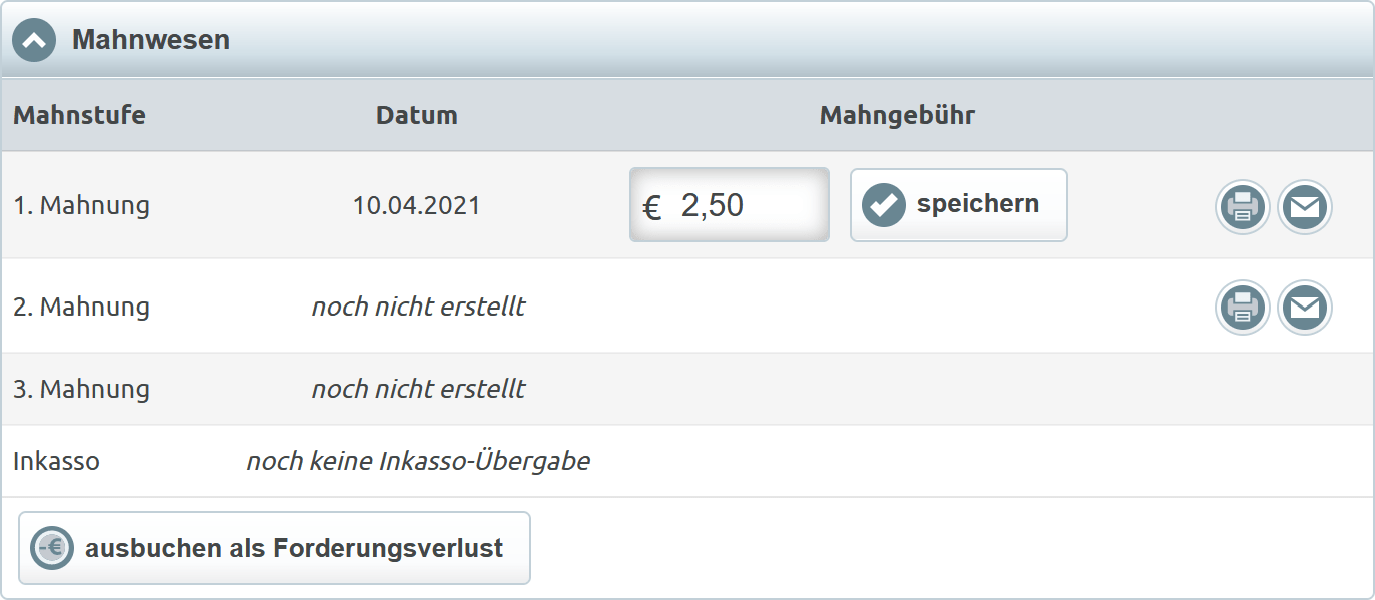Screen dimensions: 1375x600
Task: Click the Mahnwesen panel title
Action: pyautogui.click(x=151, y=40)
